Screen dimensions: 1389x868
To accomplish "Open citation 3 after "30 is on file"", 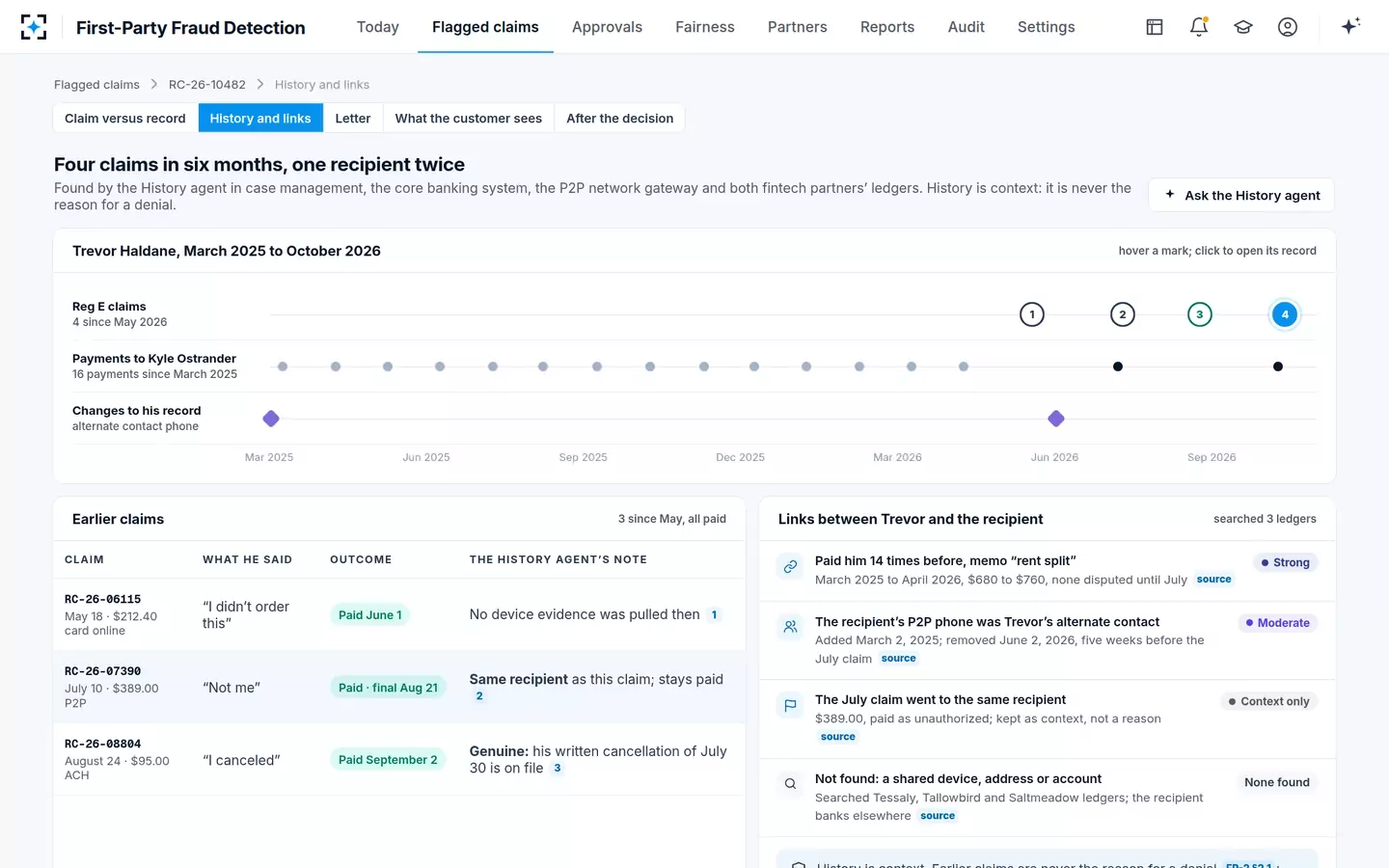I will (558, 769).
